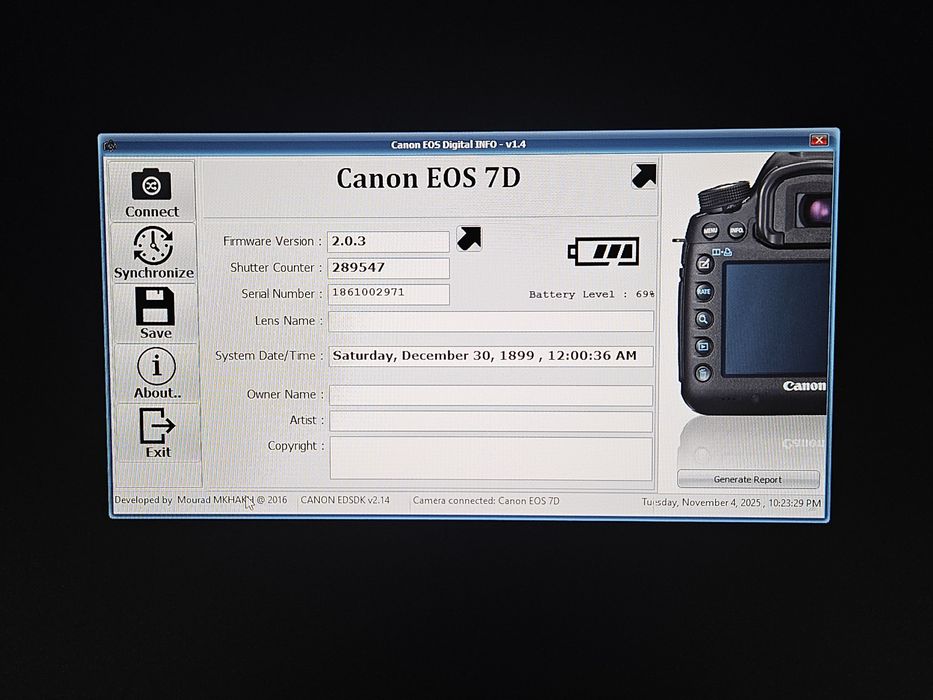The image size is (933, 700).
Task: Click the window title 'Canon EOS Digital INFO - v1.4'
Action: (458, 144)
